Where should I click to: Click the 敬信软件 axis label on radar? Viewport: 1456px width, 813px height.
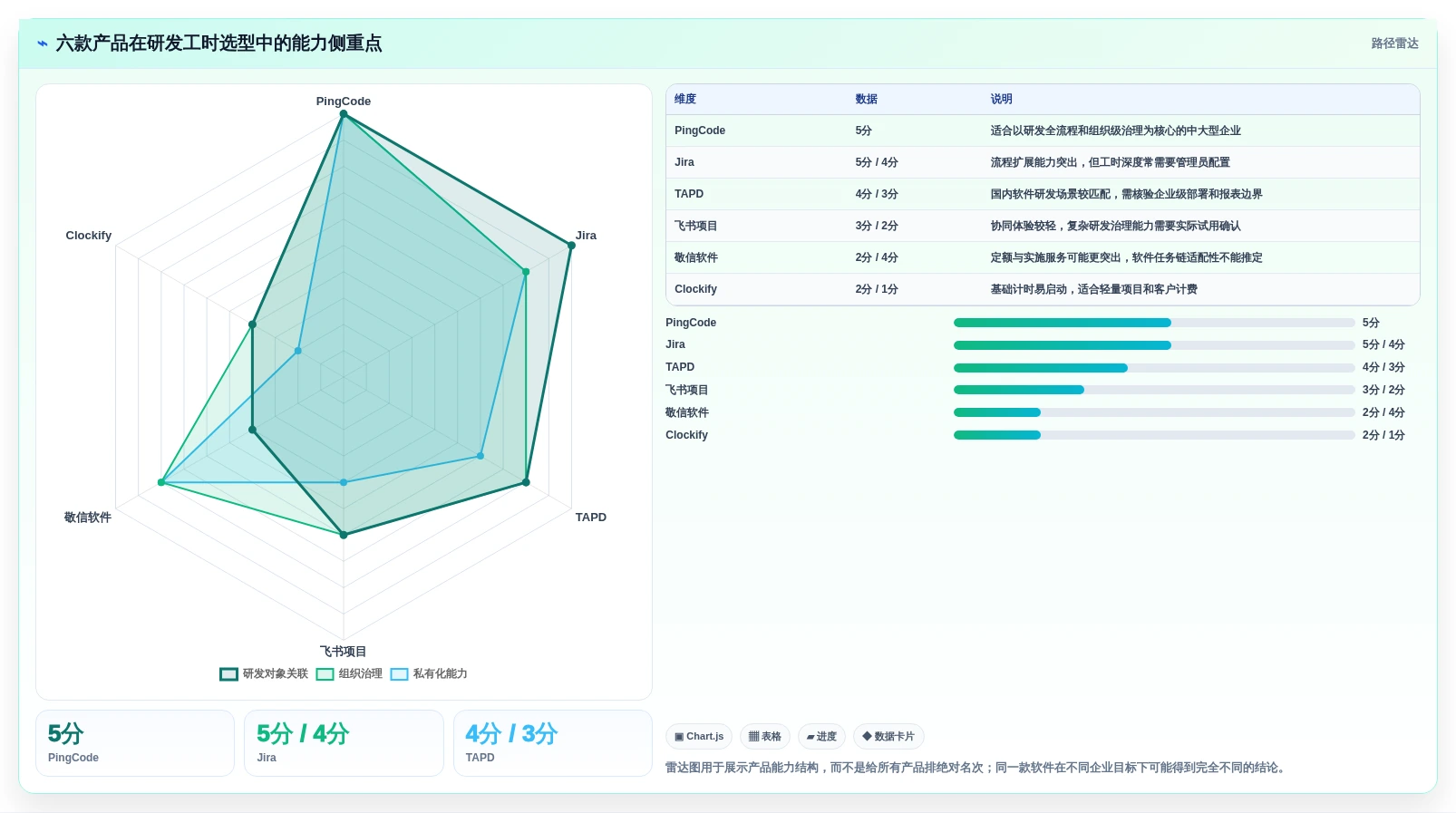[88, 518]
